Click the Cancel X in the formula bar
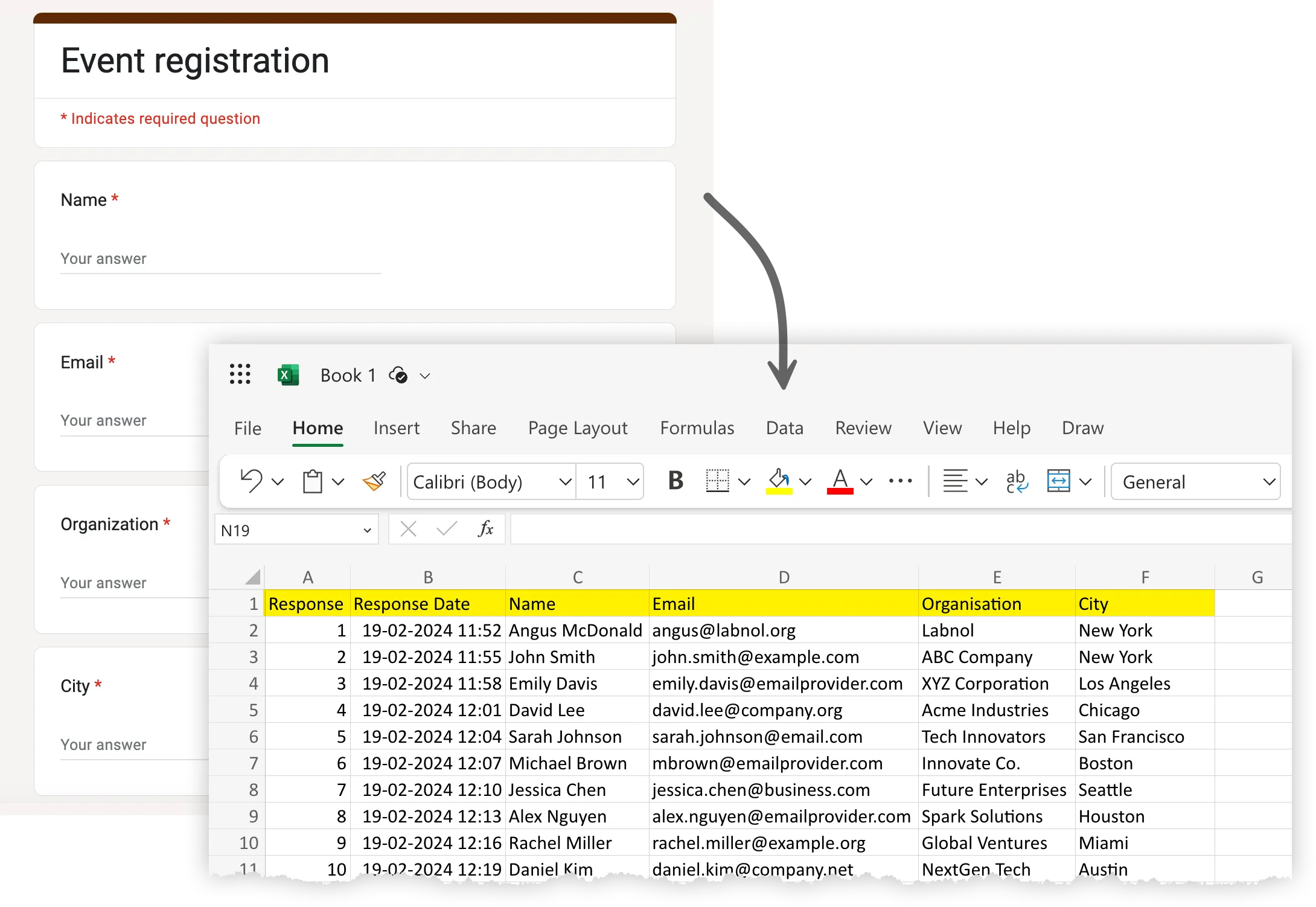The image size is (1316, 907). (x=408, y=529)
